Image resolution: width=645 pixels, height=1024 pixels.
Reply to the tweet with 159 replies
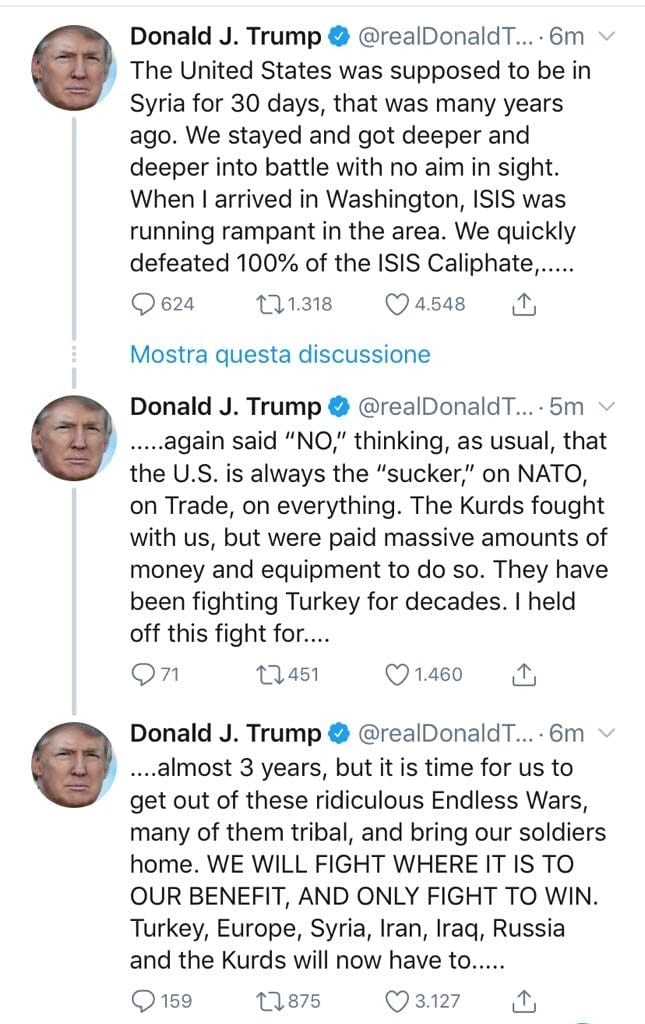tap(145, 1000)
